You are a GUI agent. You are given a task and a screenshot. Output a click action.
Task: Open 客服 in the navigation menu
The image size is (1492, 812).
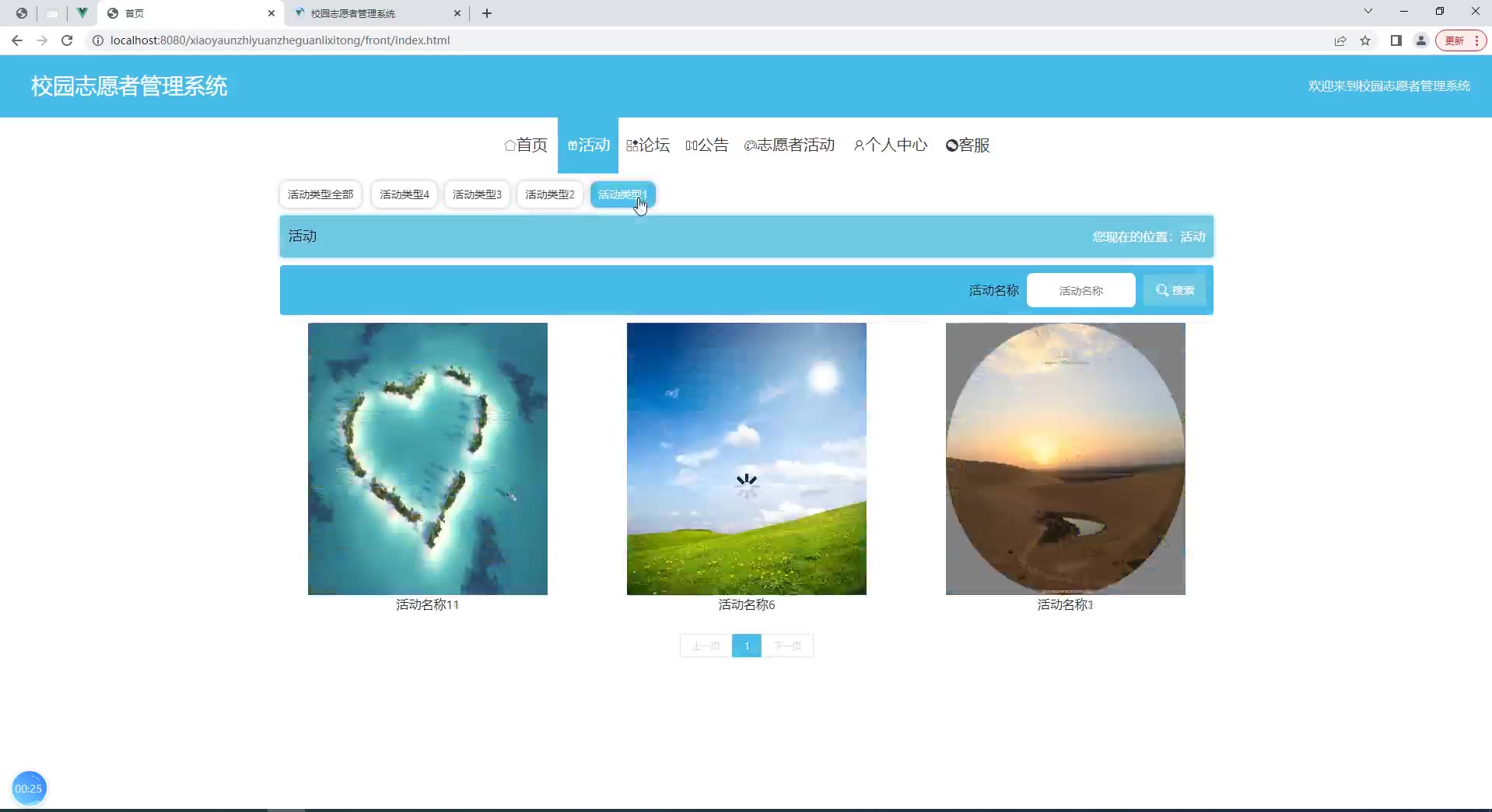coord(968,145)
